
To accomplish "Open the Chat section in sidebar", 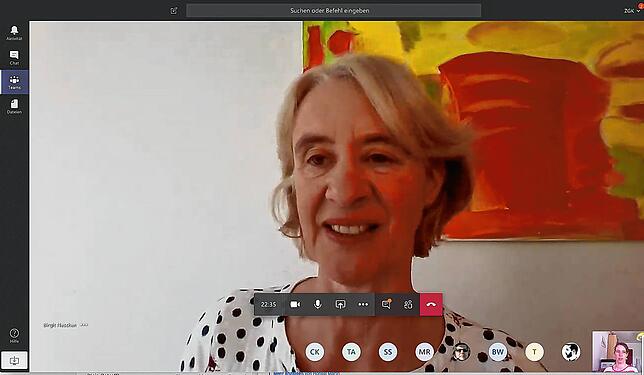I will (14, 58).
